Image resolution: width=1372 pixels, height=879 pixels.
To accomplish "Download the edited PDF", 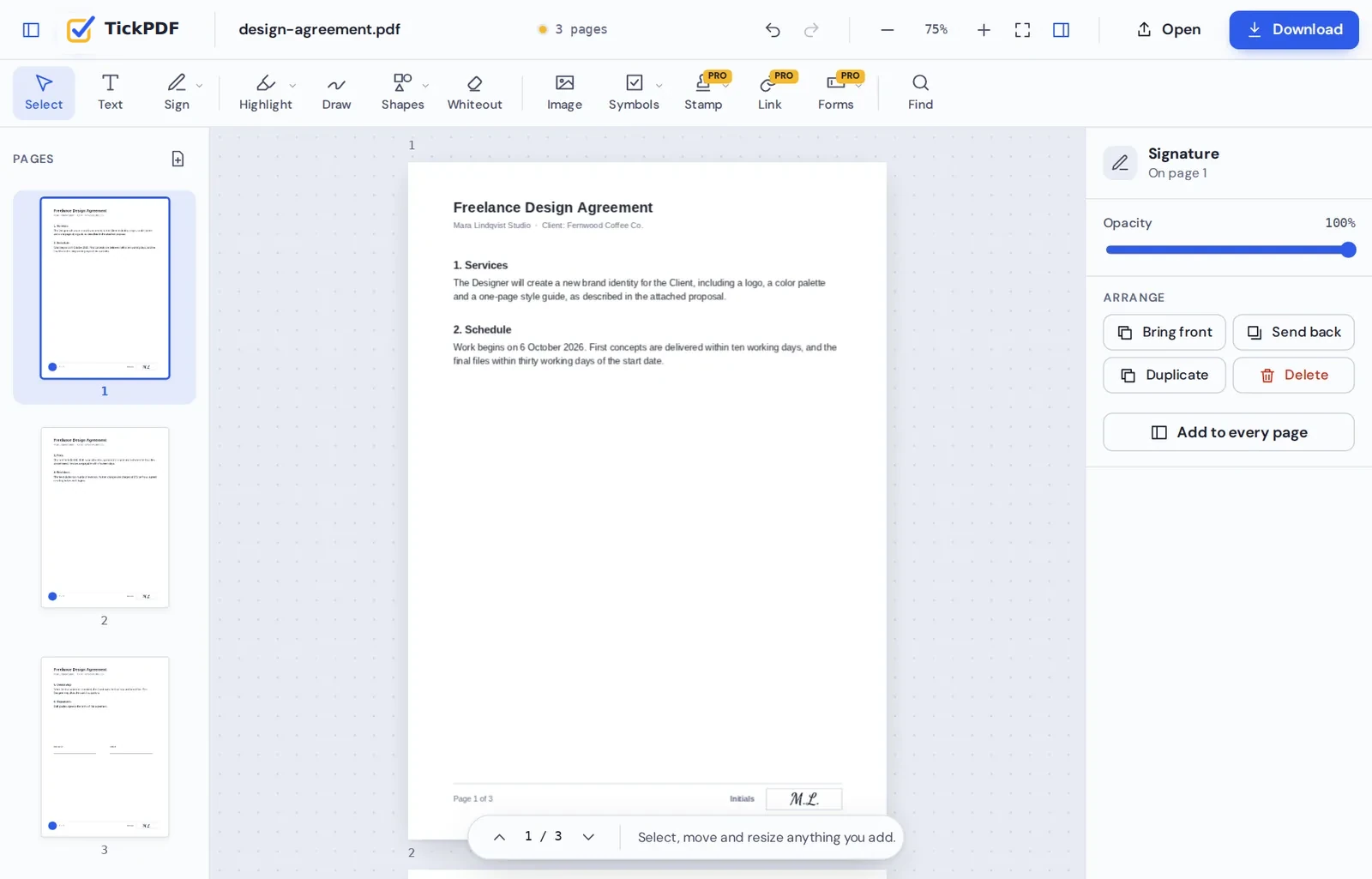I will tap(1294, 30).
